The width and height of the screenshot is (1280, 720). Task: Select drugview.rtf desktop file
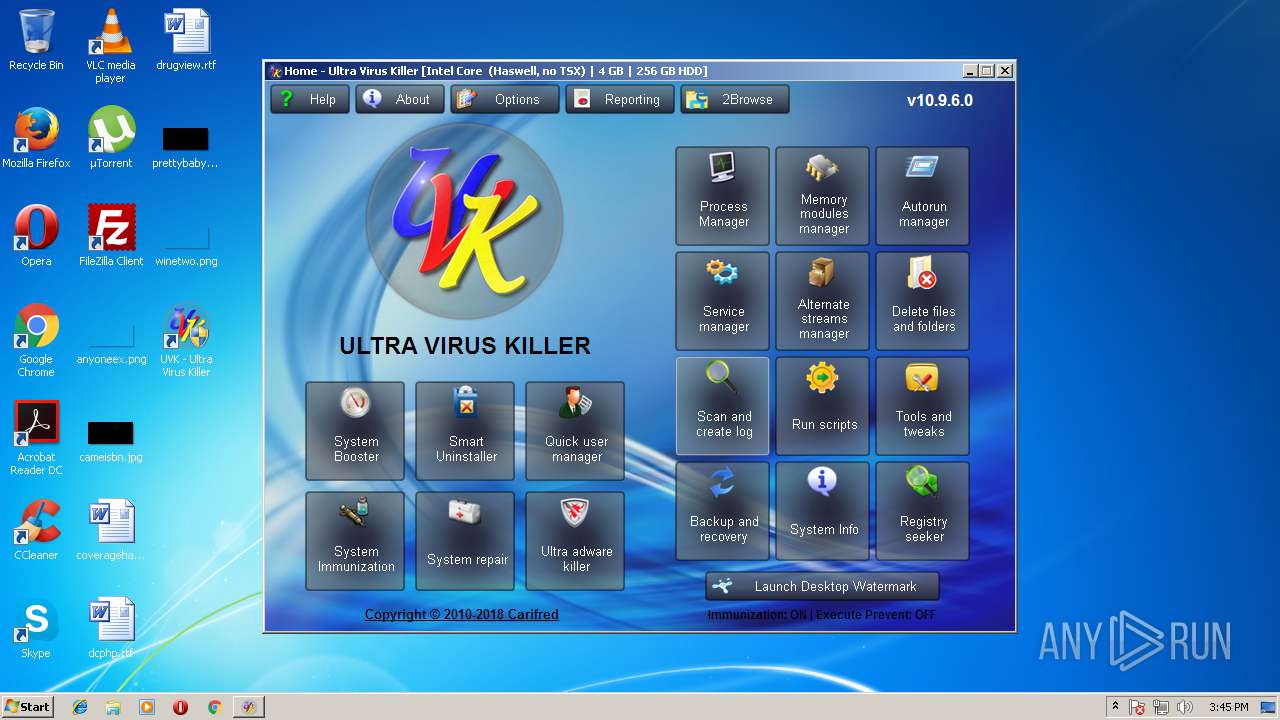[x=186, y=40]
